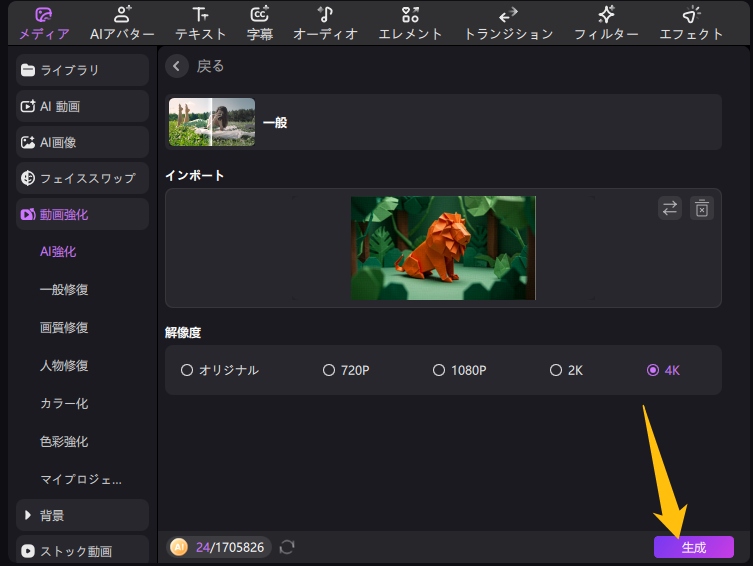The image size is (753, 566).
Task: Select the オリジナル resolution option
Action: coord(187,370)
